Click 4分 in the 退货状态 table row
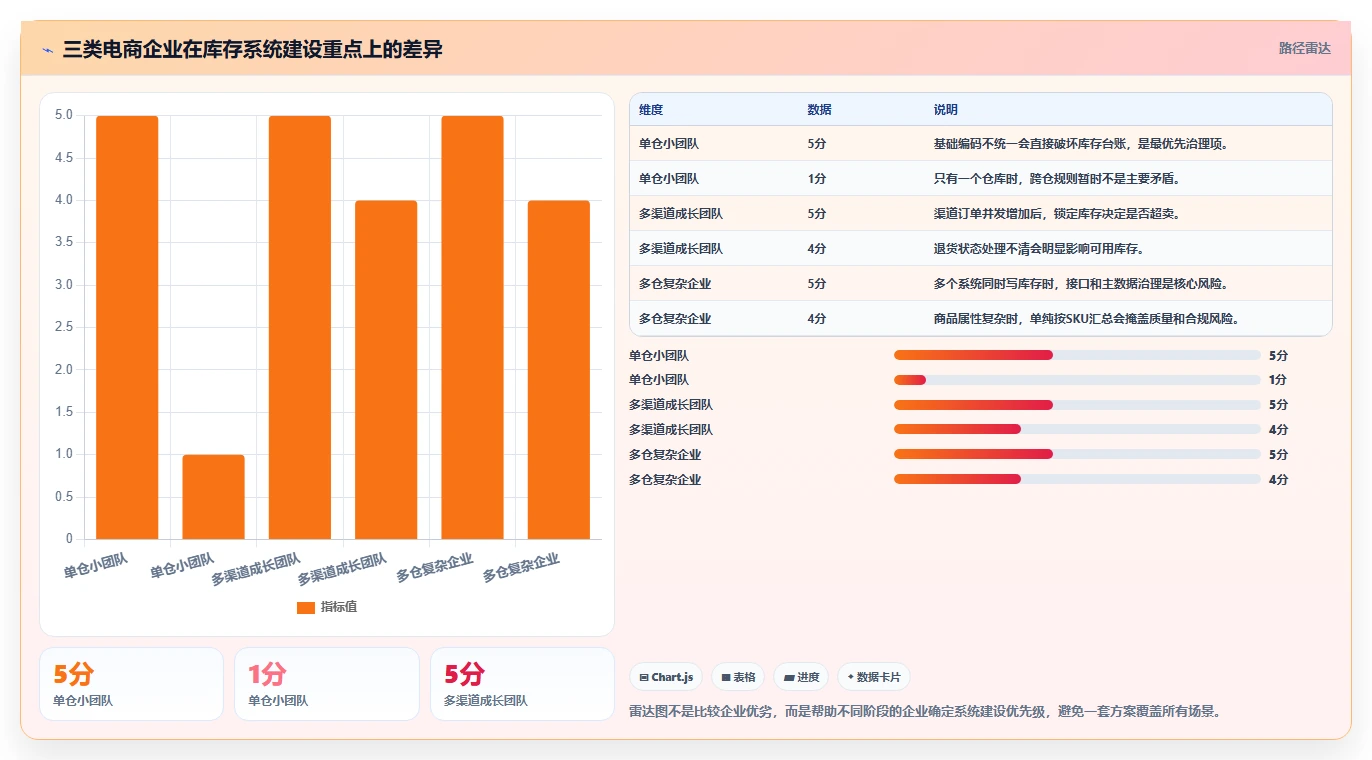The height and width of the screenshot is (760, 1372). point(816,249)
